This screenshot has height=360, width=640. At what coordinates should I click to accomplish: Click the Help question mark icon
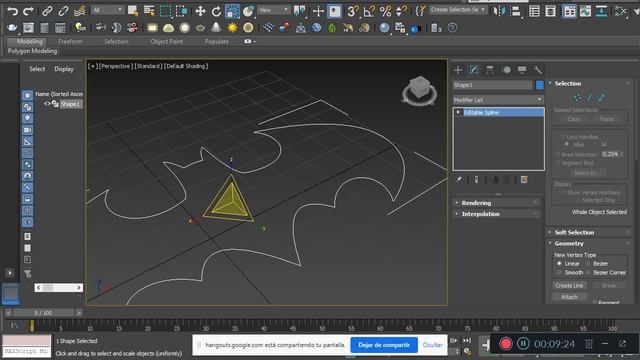(x=452, y=28)
